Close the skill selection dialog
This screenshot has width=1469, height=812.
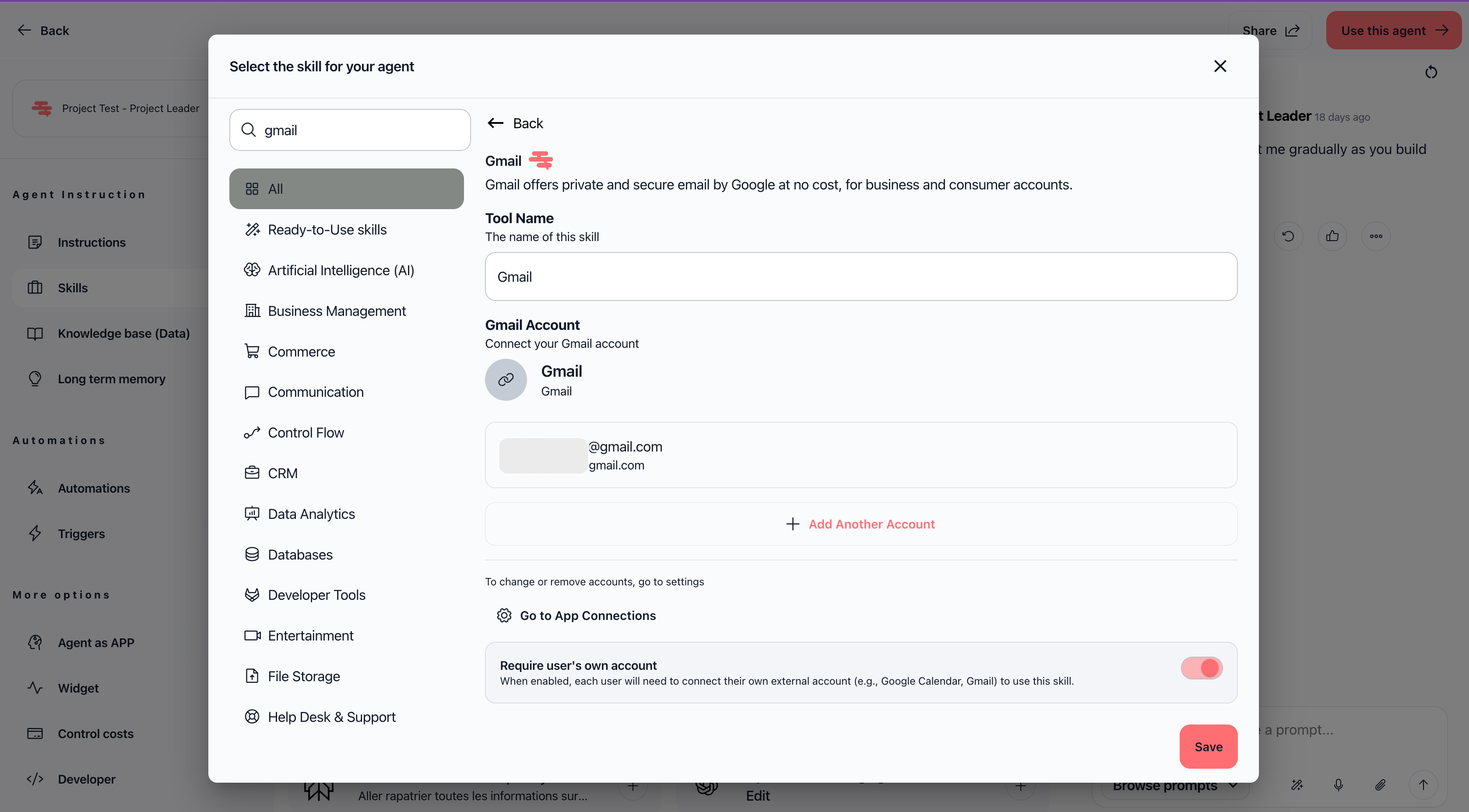click(1220, 66)
